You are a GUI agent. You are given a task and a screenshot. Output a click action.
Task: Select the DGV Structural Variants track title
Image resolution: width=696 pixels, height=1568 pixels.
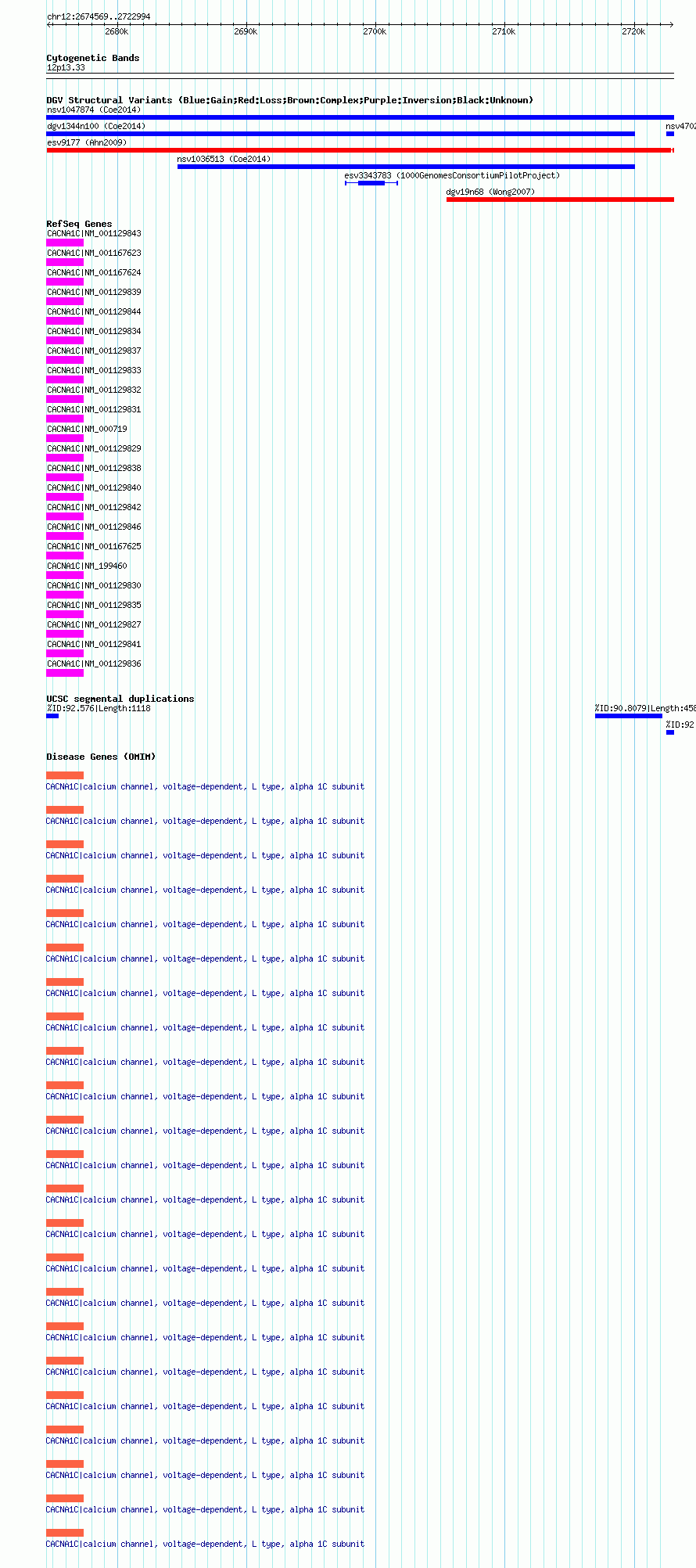point(289,100)
